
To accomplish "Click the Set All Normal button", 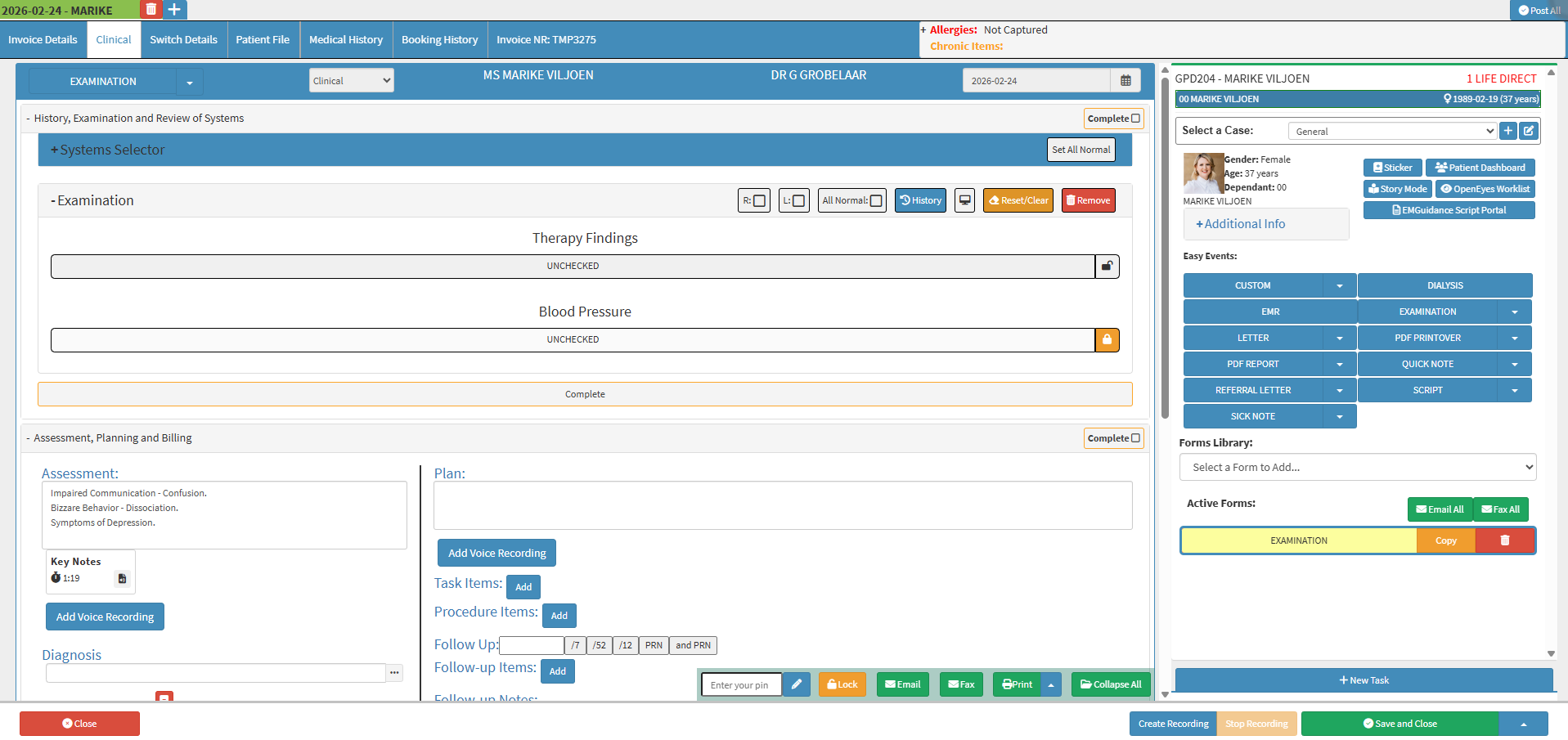I will pos(1081,150).
